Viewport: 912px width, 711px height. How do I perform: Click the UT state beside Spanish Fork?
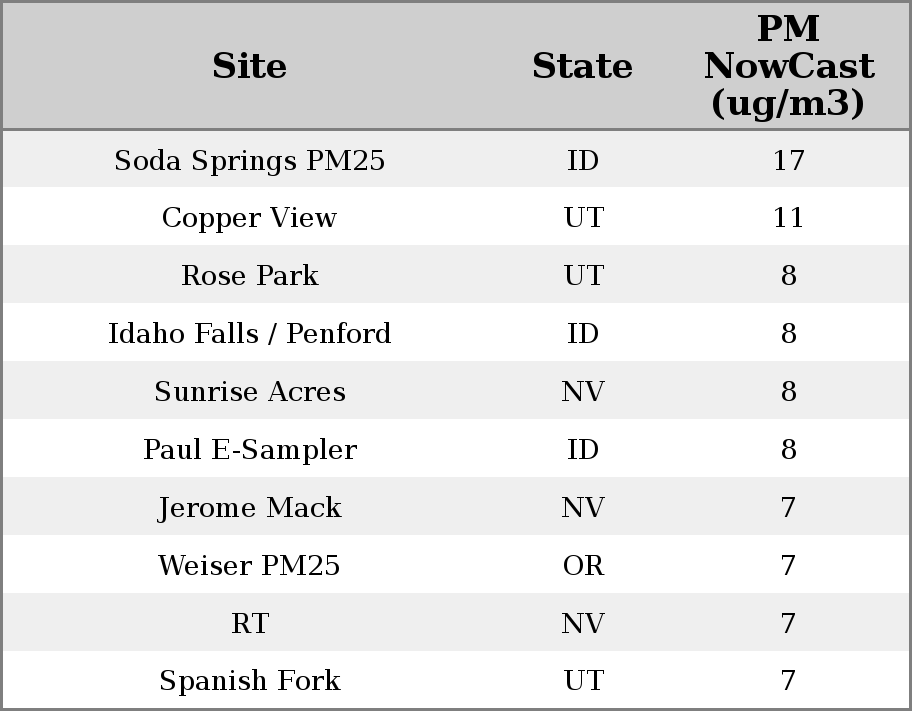tap(583, 681)
